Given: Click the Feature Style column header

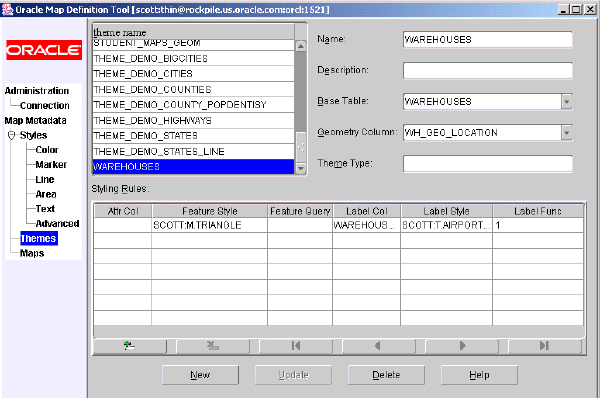Looking at the screenshot, I should click(210, 211).
